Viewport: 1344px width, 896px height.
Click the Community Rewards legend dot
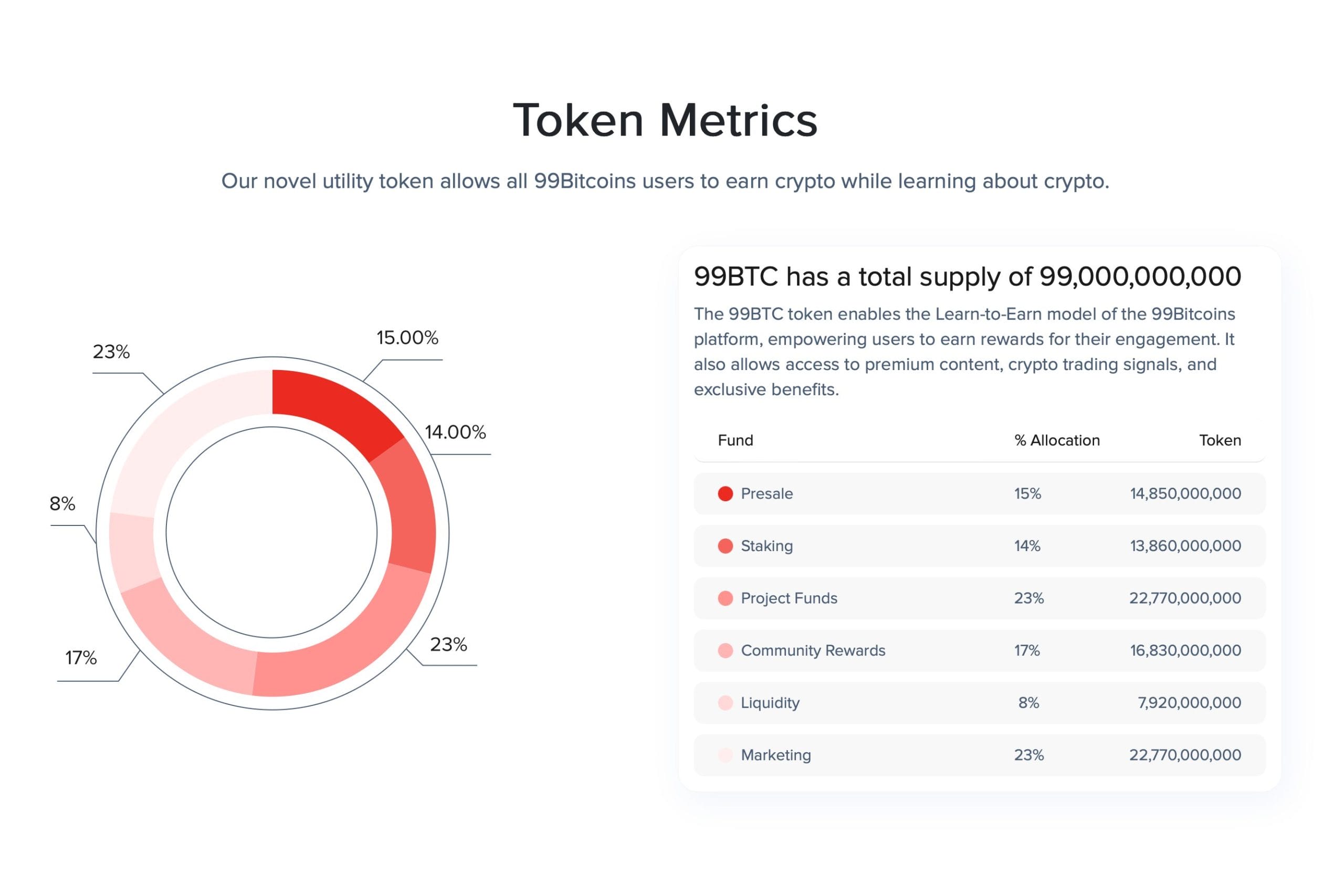[725, 650]
